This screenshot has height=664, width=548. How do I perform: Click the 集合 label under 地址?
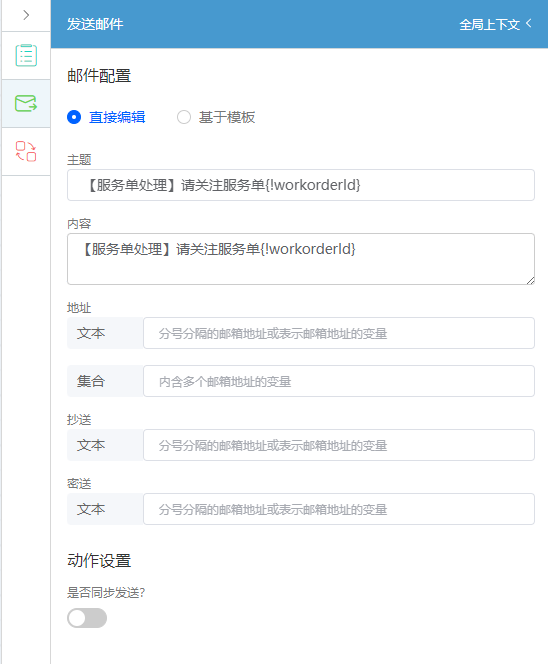pos(91,381)
